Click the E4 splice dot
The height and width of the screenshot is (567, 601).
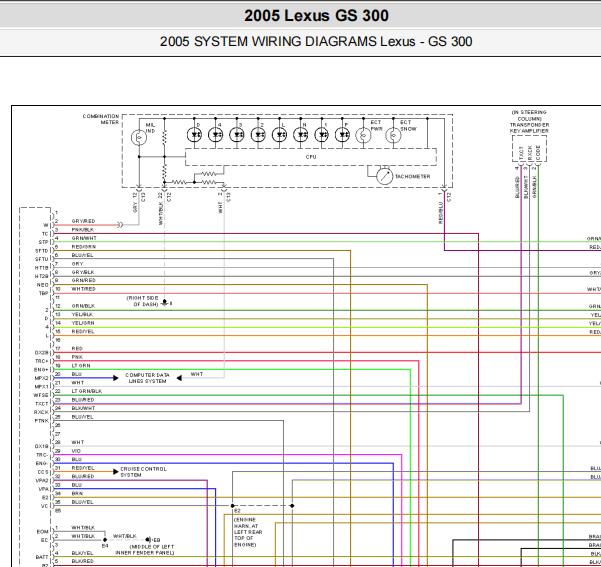pyautogui.click(x=105, y=540)
